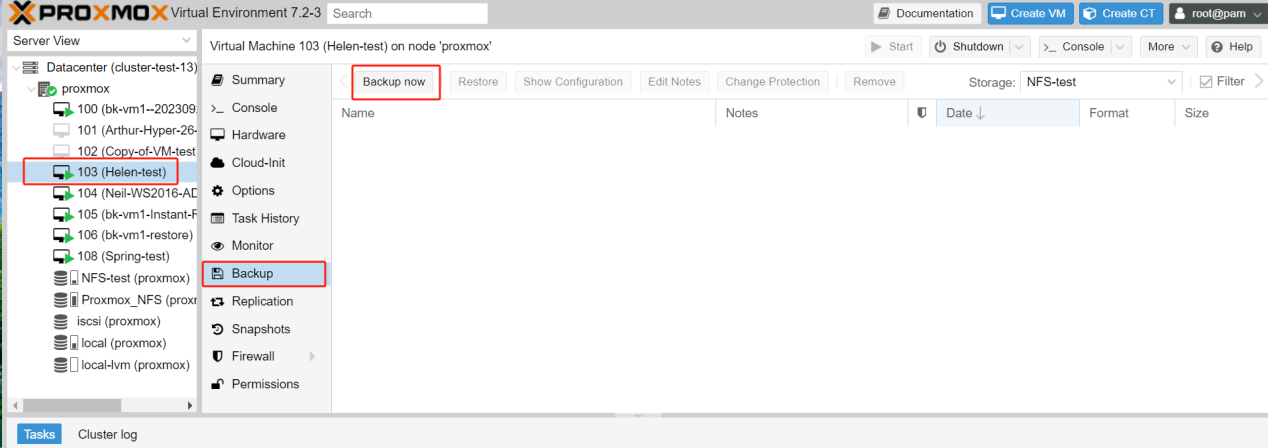Viewport: 1268px width, 448px height.
Task: Click the Proxmox_NFS storage icon
Action: [65, 300]
